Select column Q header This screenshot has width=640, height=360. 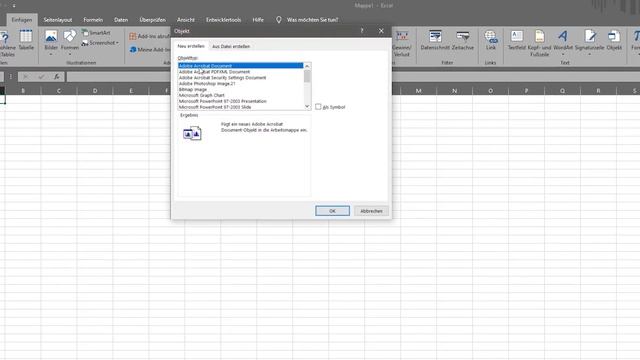point(562,91)
